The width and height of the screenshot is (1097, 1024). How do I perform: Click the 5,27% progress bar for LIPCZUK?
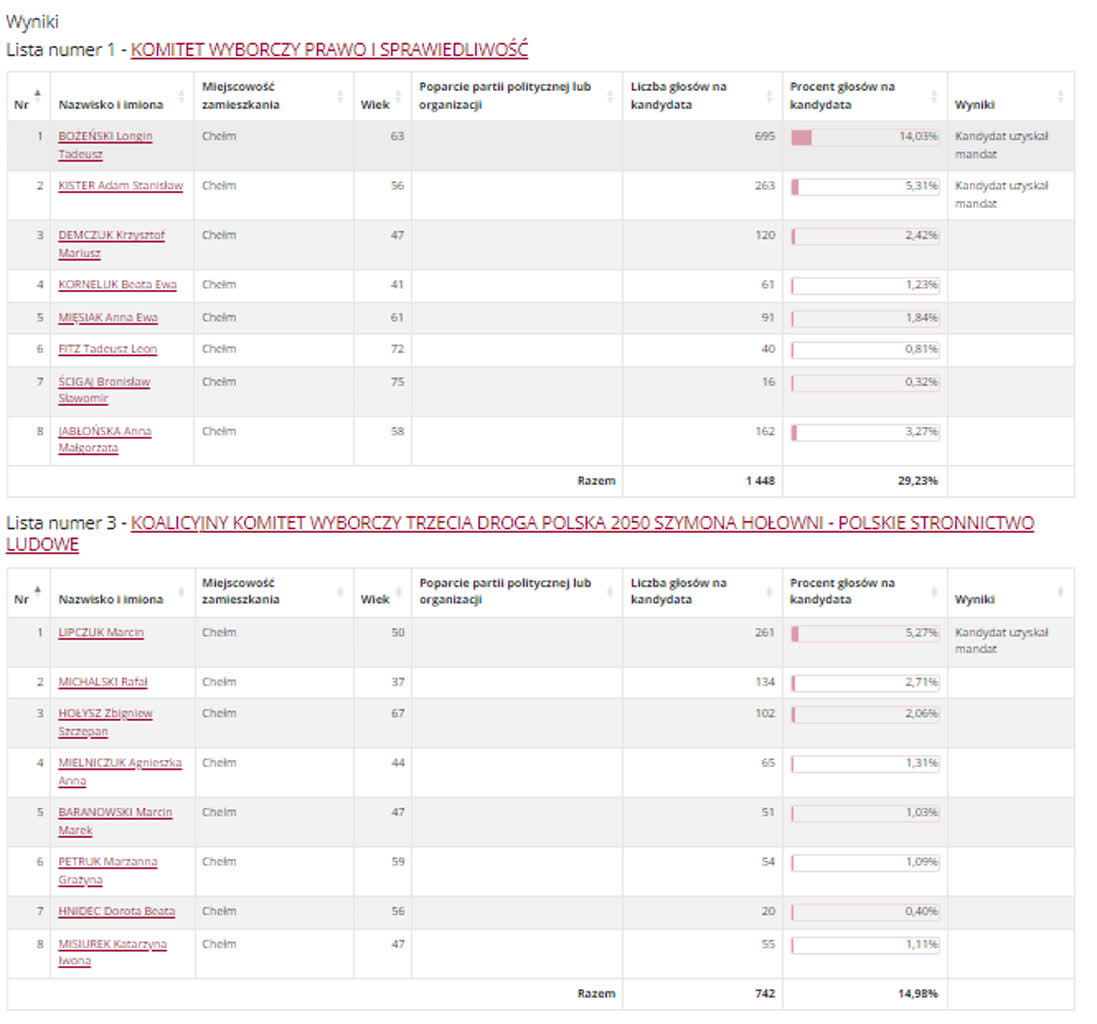(864, 633)
